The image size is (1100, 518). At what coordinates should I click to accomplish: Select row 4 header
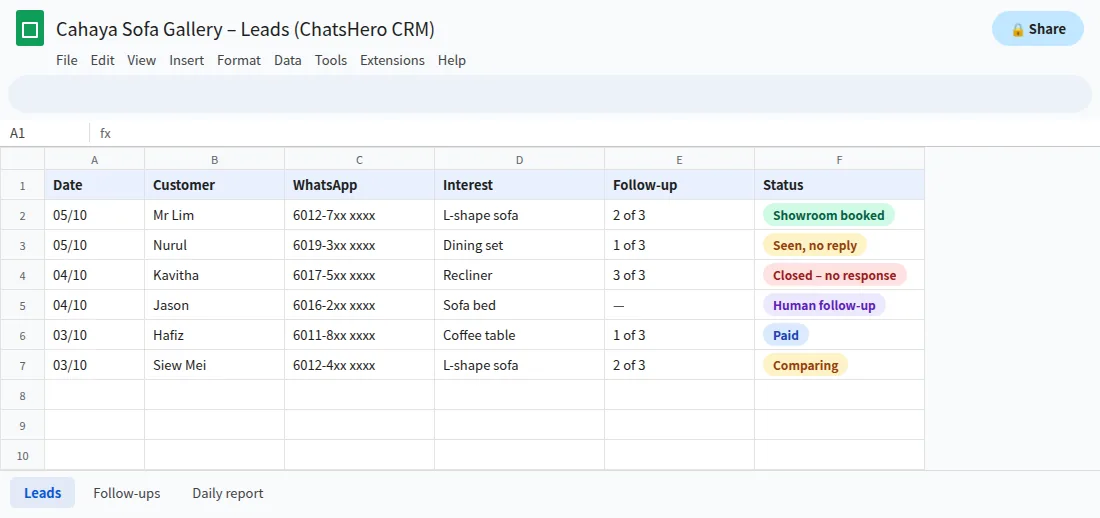pos(22,275)
